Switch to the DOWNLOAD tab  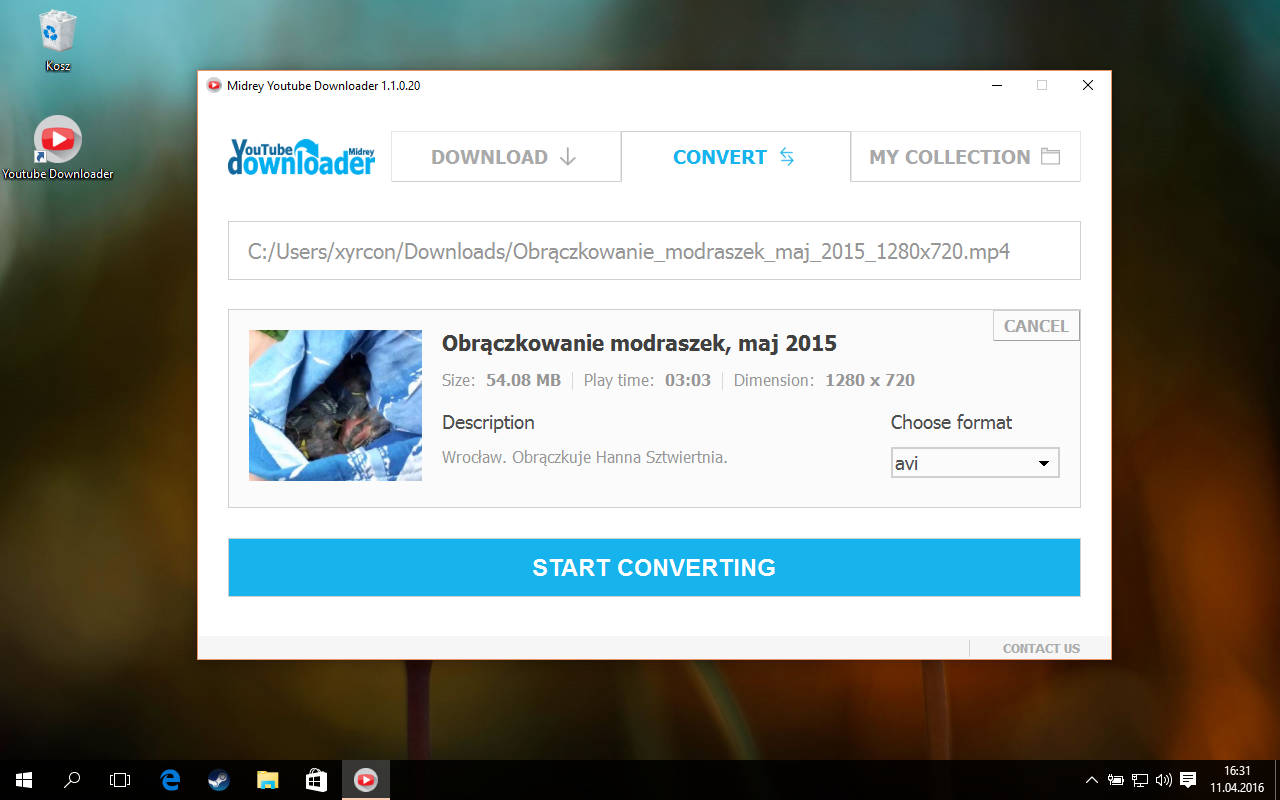506,157
